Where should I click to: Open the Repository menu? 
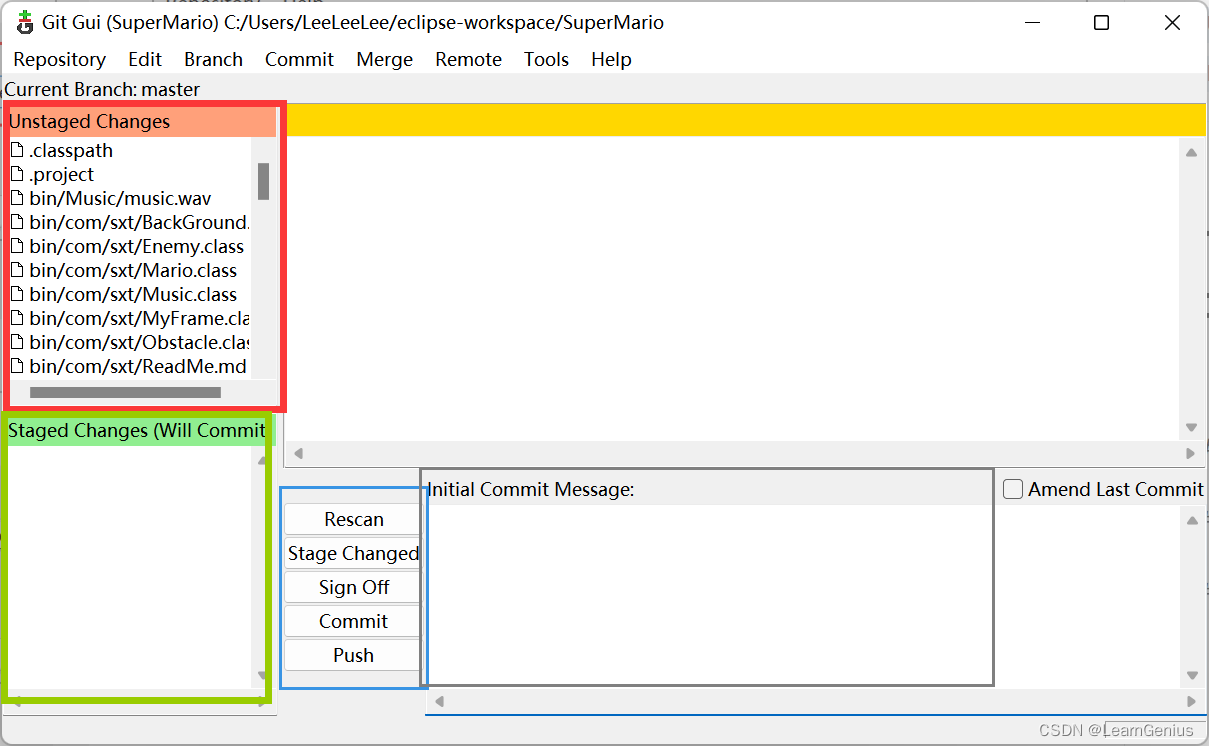click(x=59, y=60)
